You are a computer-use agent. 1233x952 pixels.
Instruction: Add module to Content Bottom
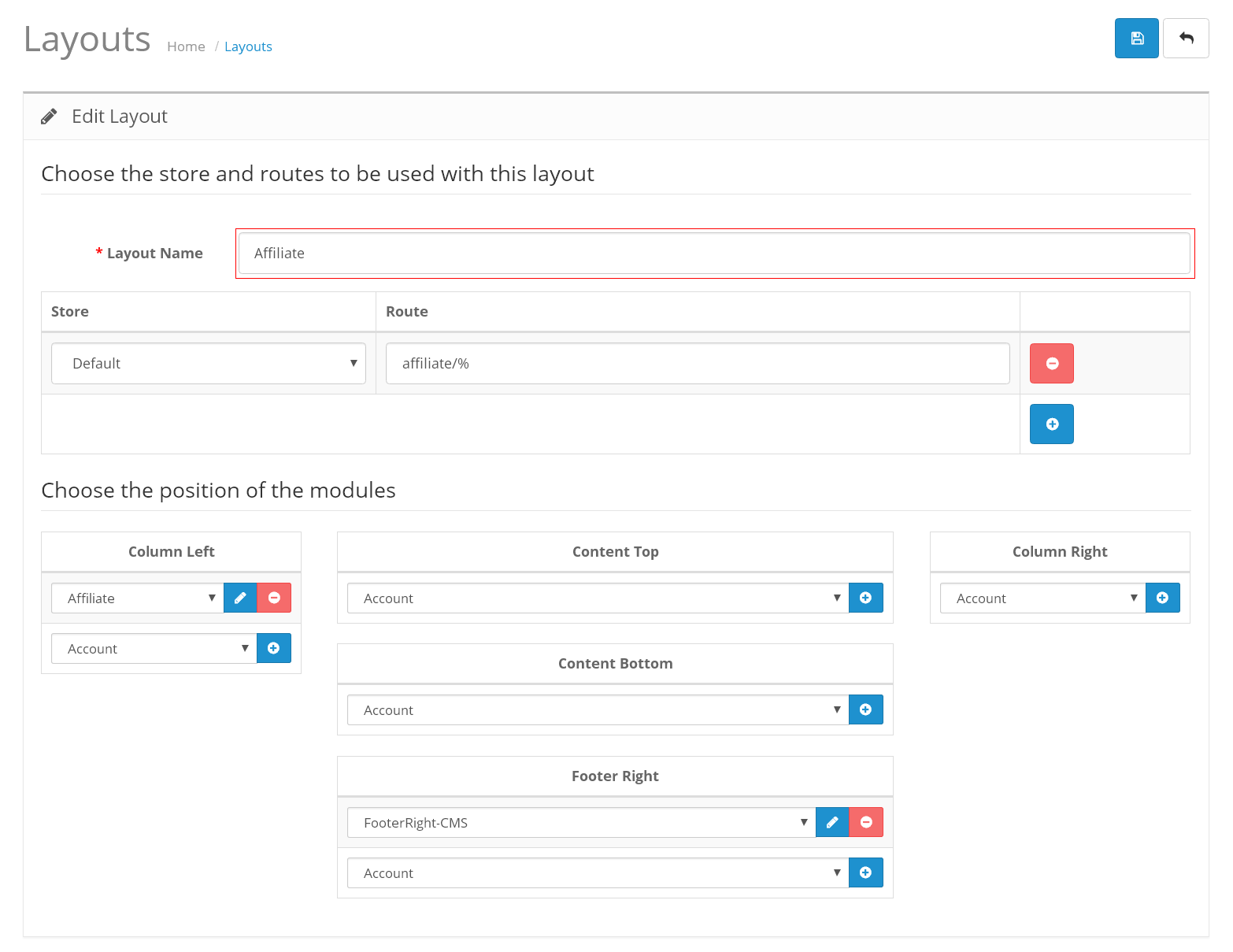tap(865, 710)
